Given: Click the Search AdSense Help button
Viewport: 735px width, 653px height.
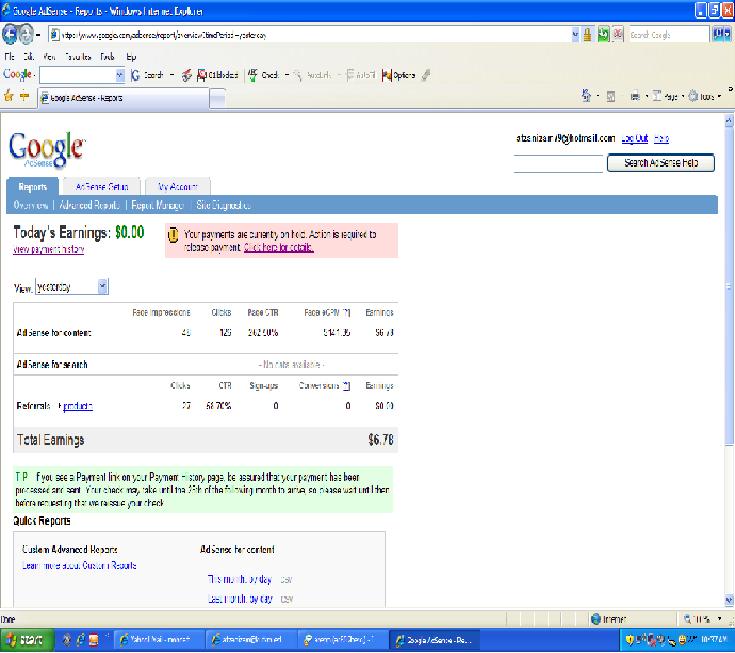Looking at the screenshot, I should click(x=661, y=163).
